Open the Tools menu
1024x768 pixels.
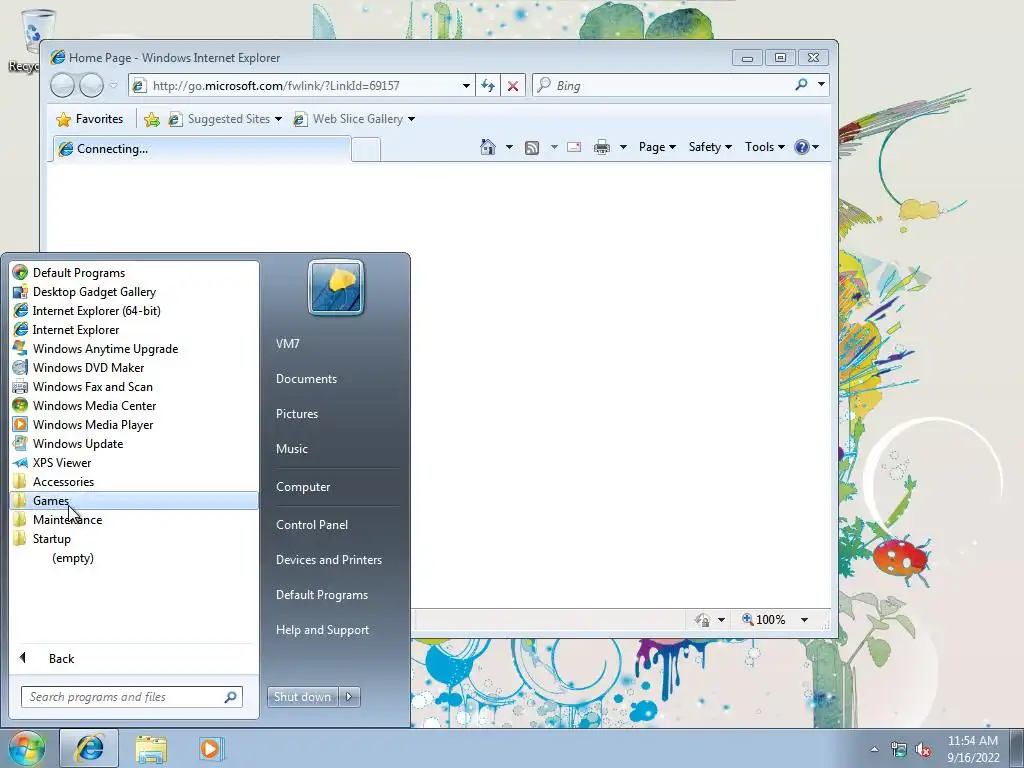[765, 147]
